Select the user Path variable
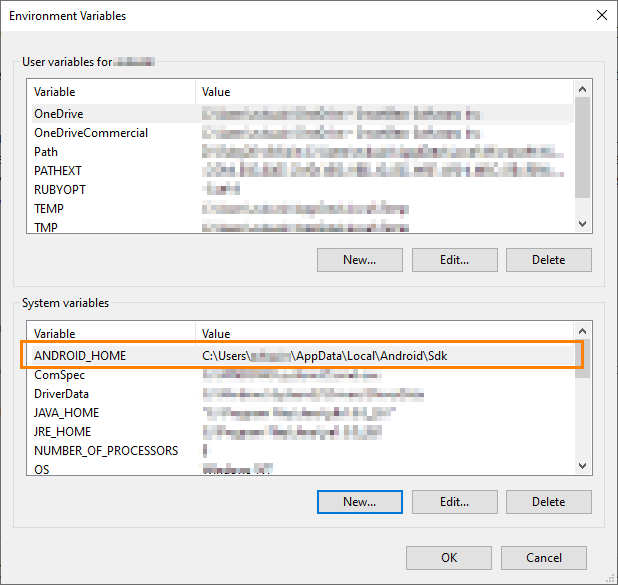The width and height of the screenshot is (618, 585). coord(302,152)
